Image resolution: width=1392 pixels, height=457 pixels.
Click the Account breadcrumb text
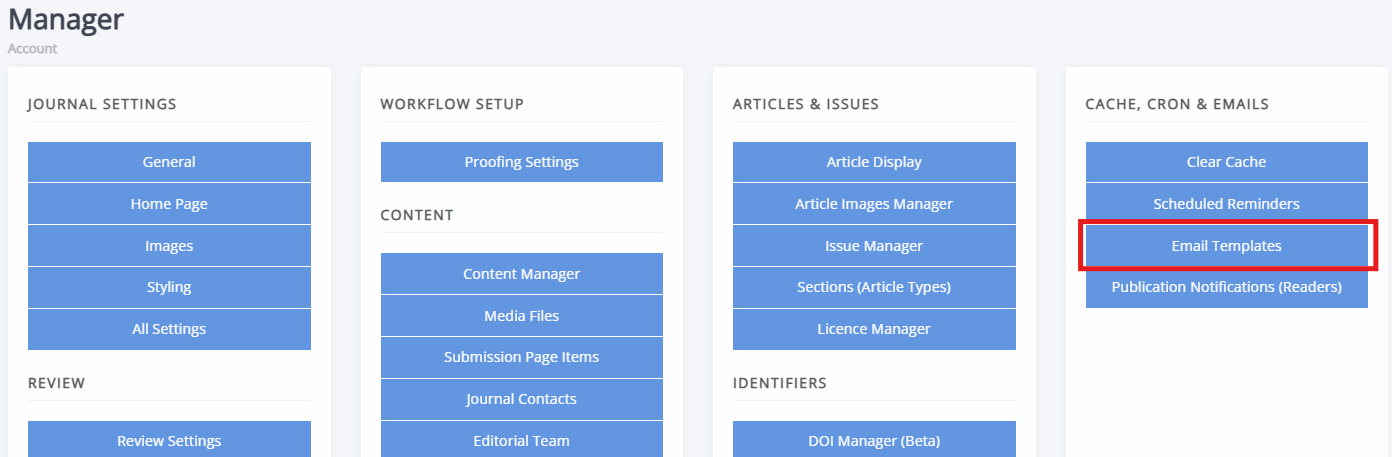click(x=33, y=48)
